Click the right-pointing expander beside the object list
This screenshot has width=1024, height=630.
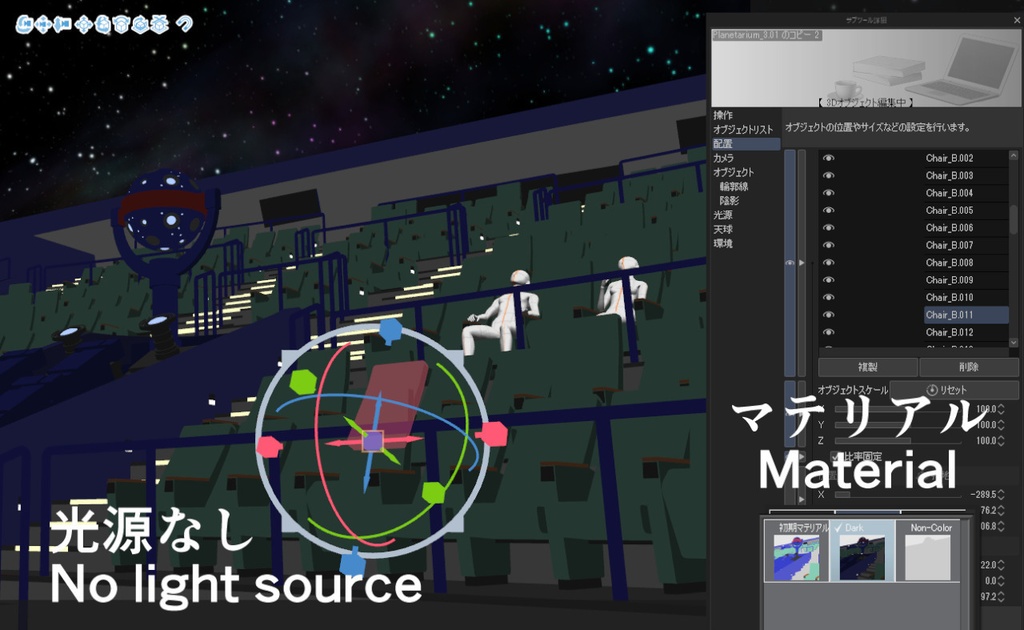pyautogui.click(x=804, y=260)
